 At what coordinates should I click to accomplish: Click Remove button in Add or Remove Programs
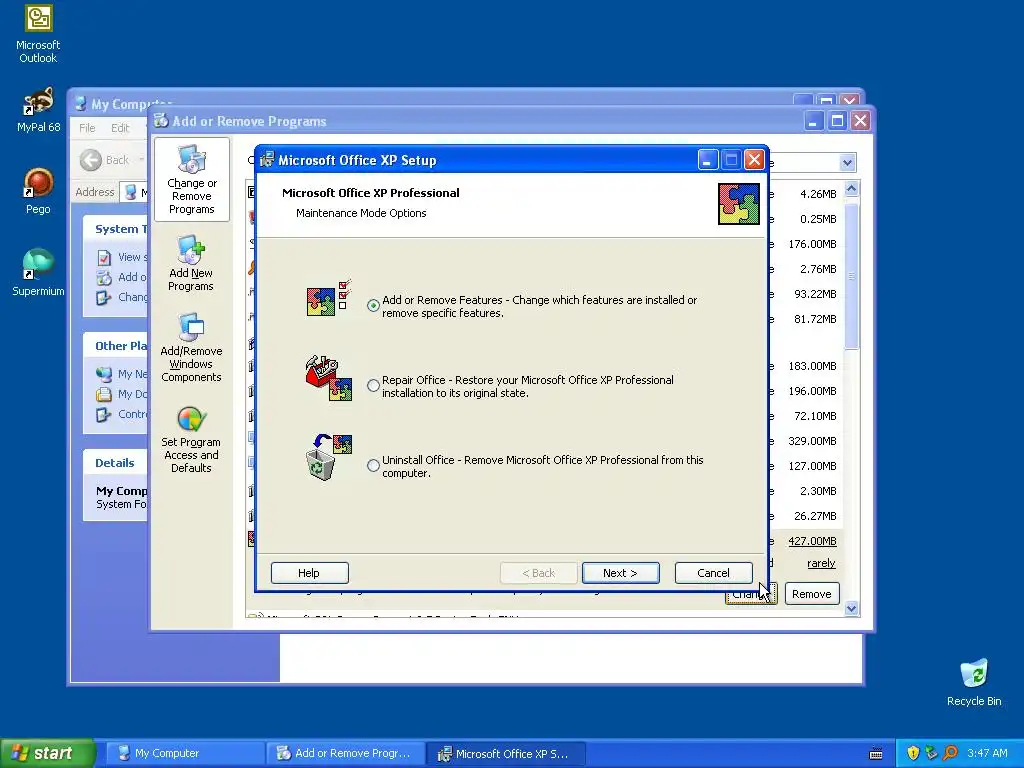[812, 594]
